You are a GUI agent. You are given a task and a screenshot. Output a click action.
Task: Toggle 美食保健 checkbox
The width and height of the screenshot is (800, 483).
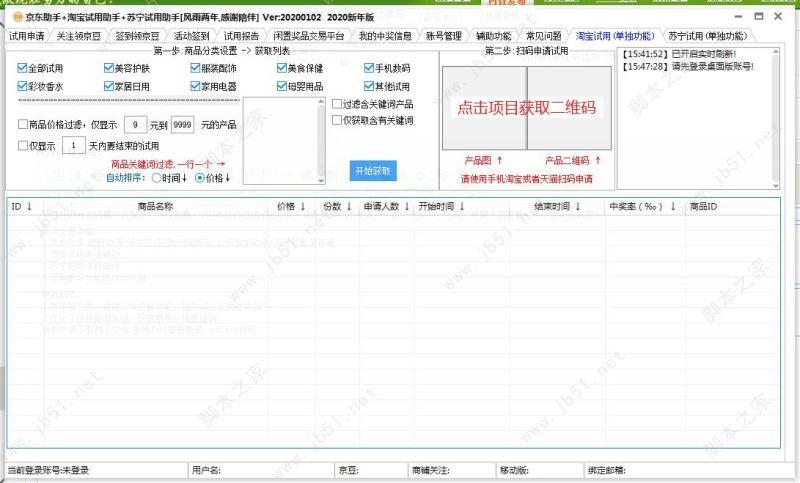[282, 68]
